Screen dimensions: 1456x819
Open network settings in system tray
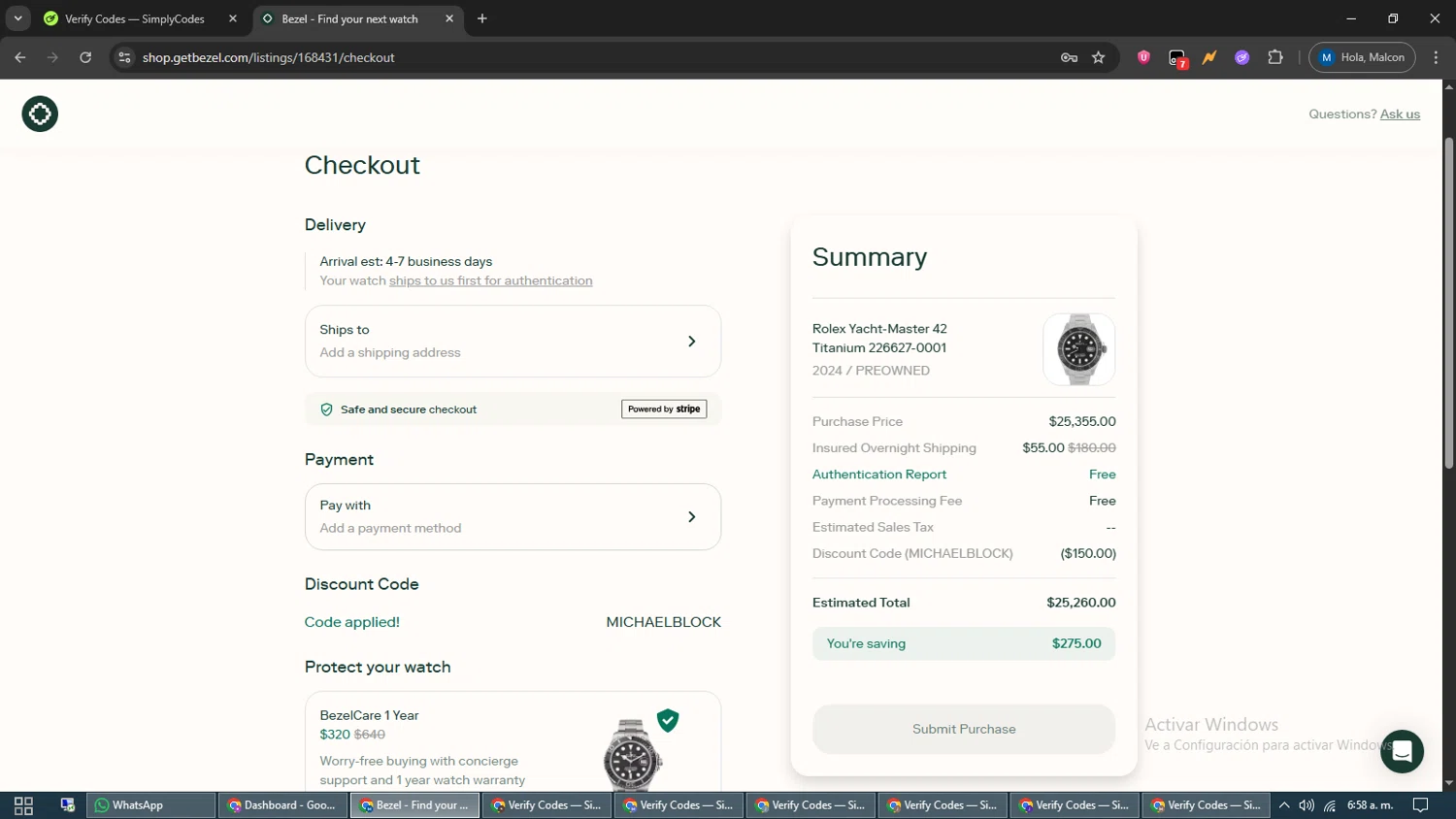click(x=1330, y=805)
